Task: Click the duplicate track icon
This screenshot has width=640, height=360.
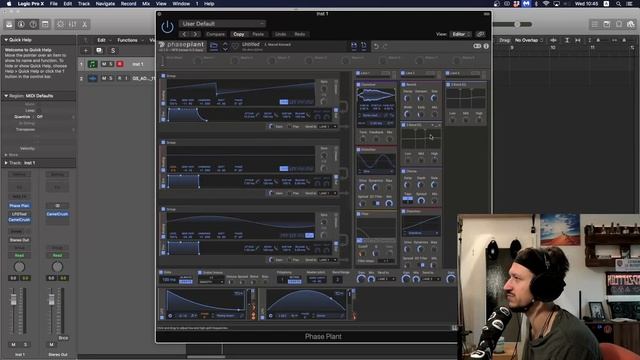Action: coord(99,51)
